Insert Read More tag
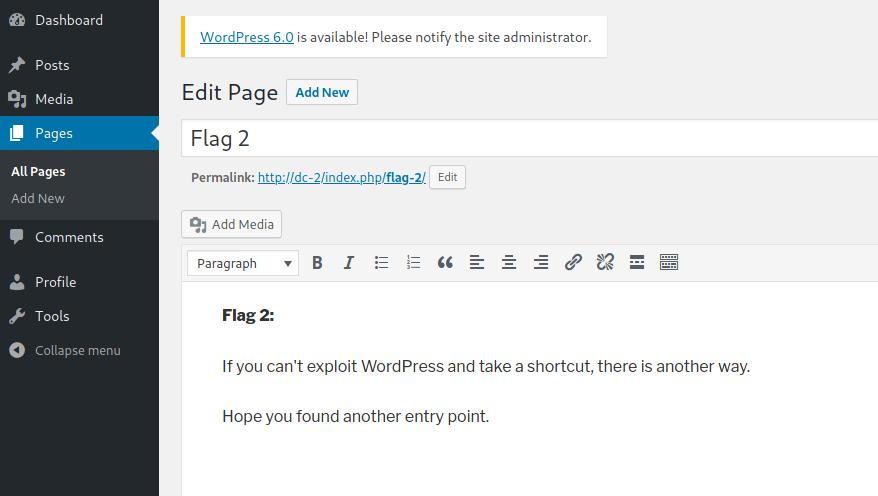Image resolution: width=878 pixels, height=496 pixels. pos(637,263)
